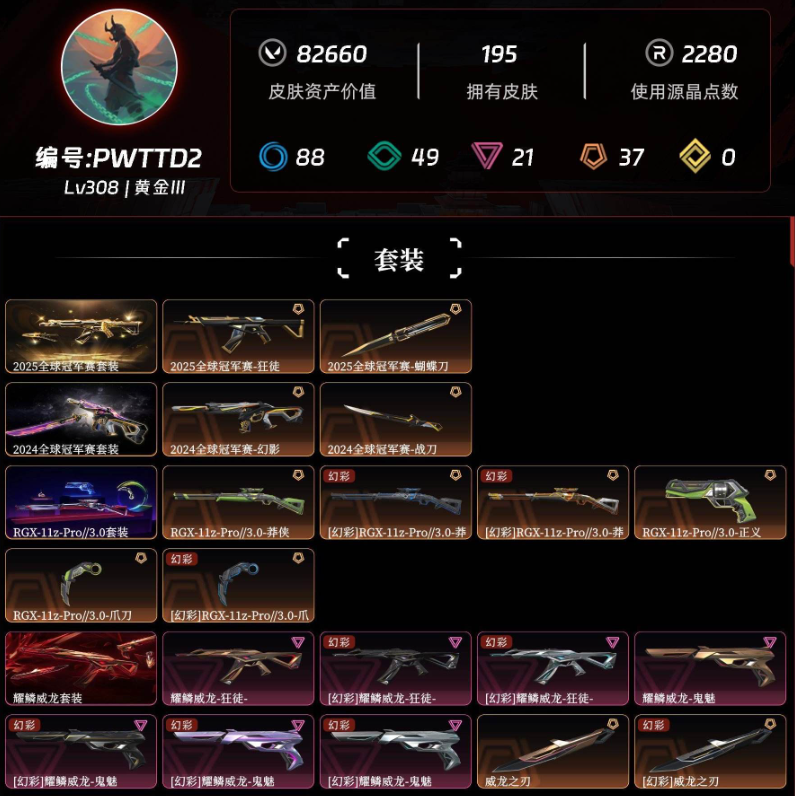Open the 2025全球冠军赛套装 bundle card
Image resolution: width=795 pixels, height=796 pixels.
pos(81,336)
